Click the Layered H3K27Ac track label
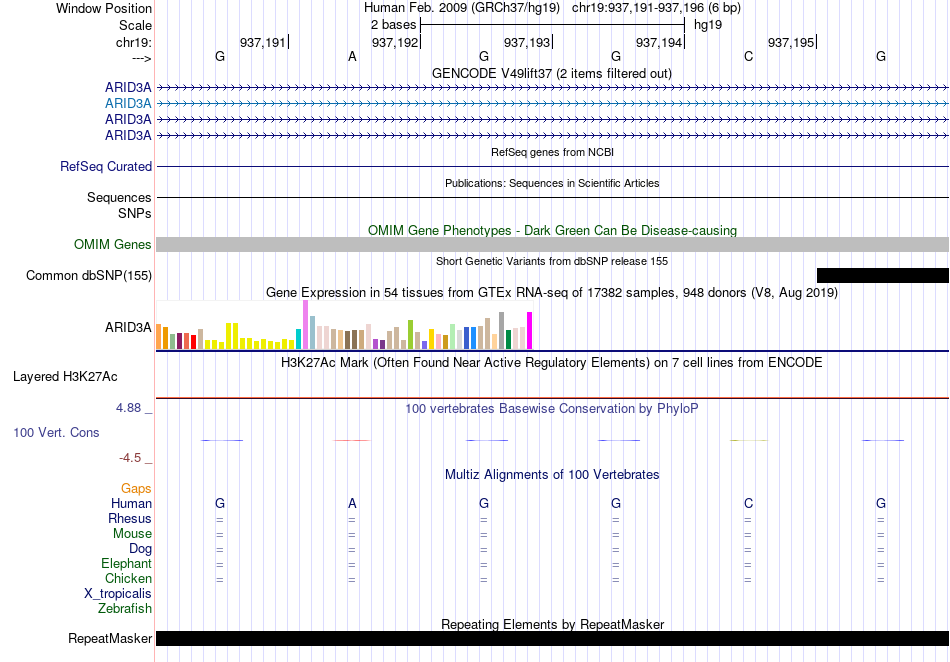Screen dimensions: 950x662 [65, 377]
